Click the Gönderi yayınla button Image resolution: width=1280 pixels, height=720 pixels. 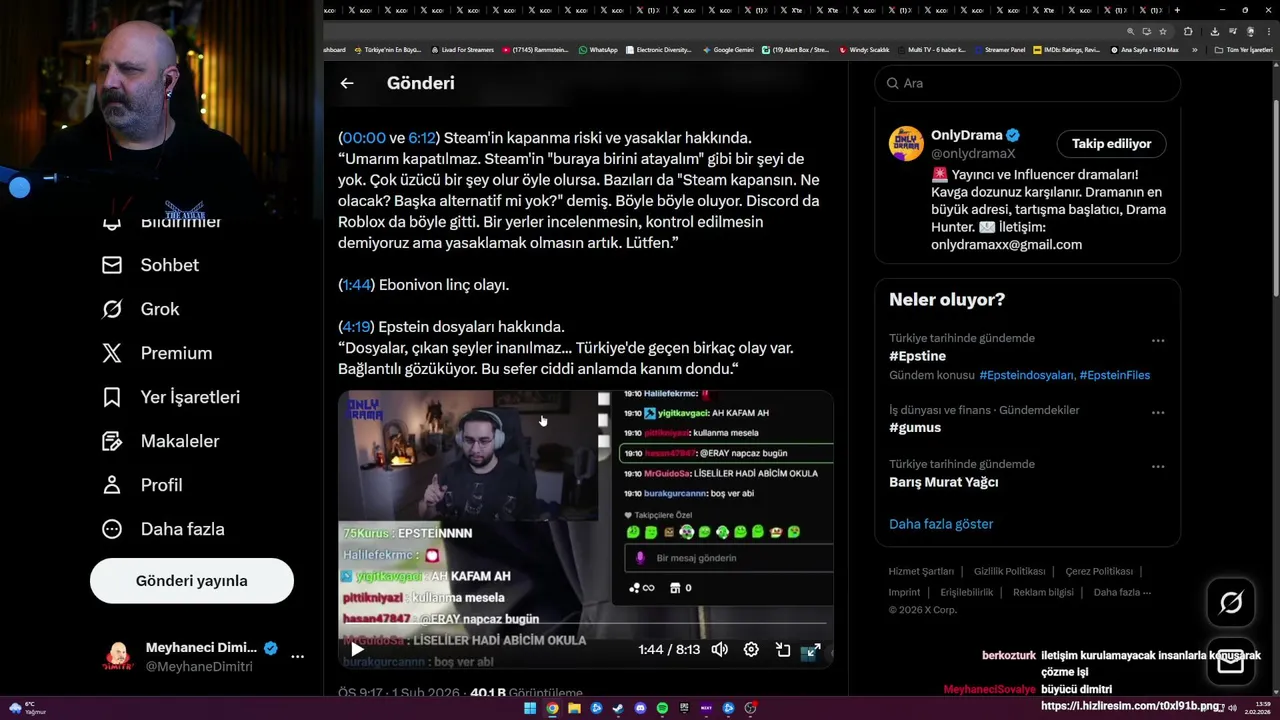192,581
